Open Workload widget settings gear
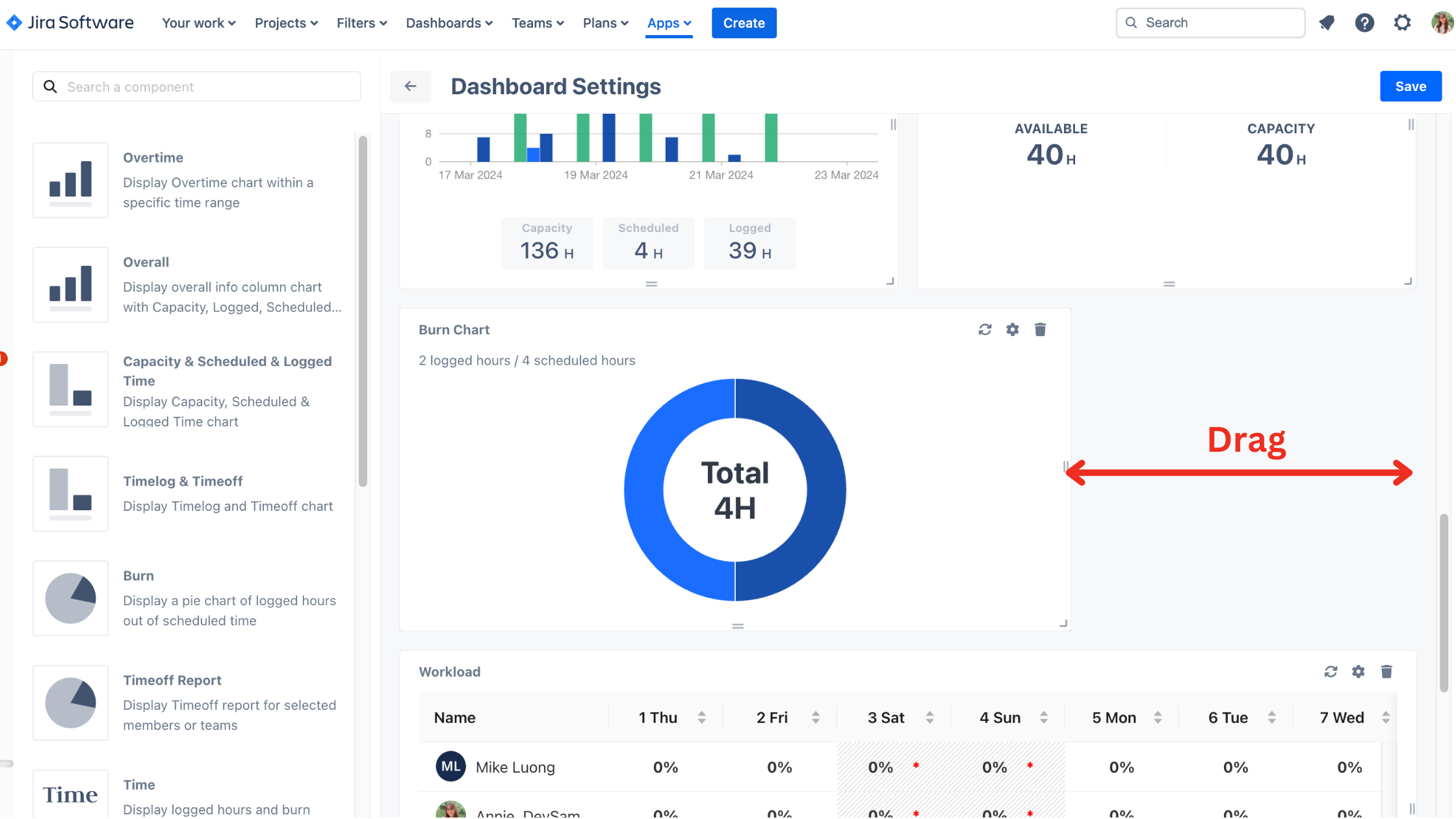Viewport: 1456px width, 819px height. click(1358, 671)
